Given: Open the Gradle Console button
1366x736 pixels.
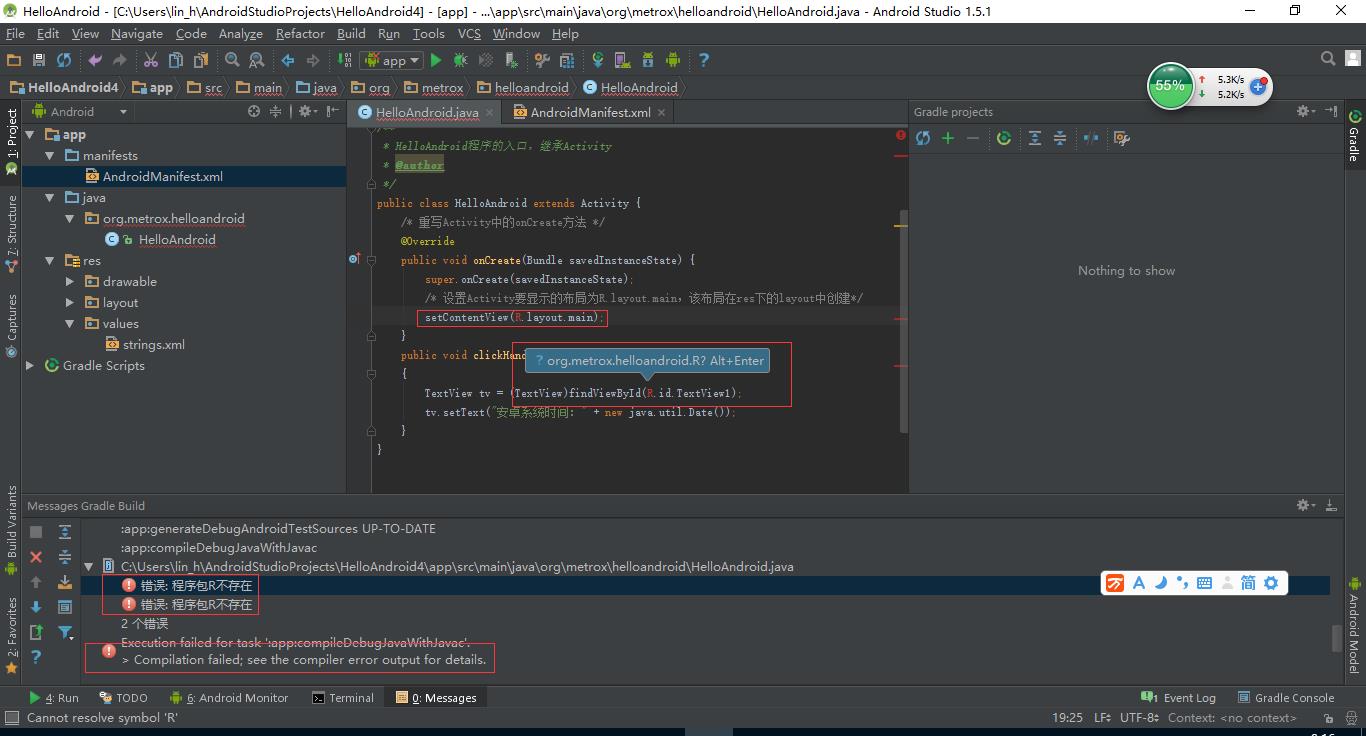Looking at the screenshot, I should tap(1285, 698).
